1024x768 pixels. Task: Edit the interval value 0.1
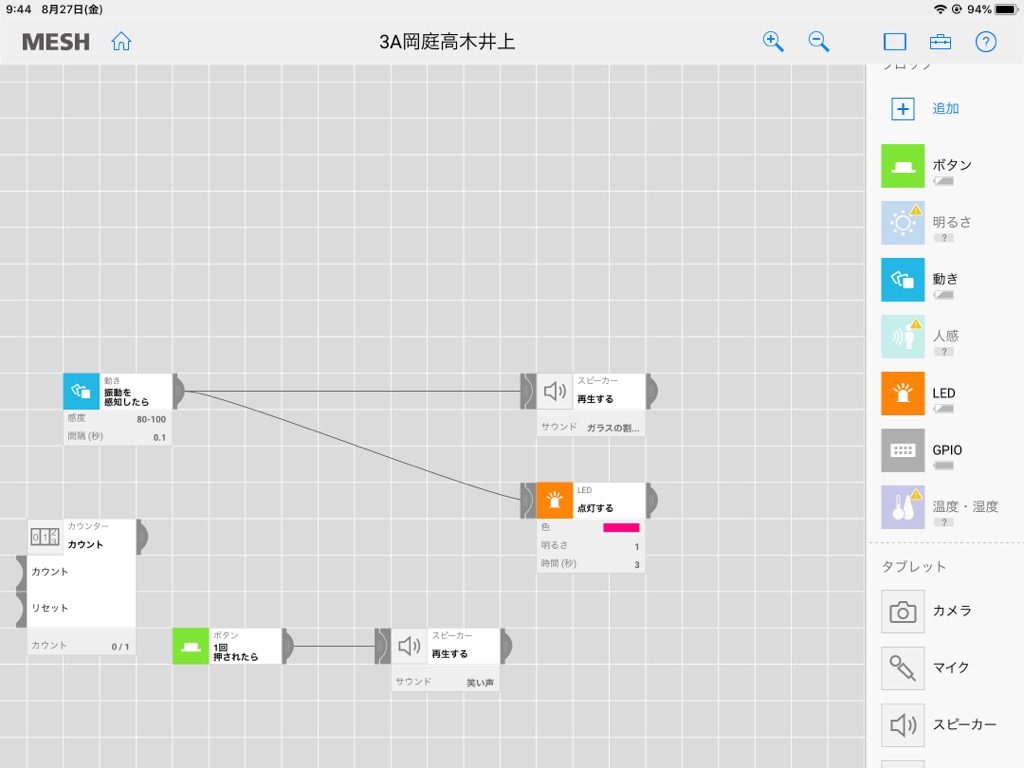(x=159, y=437)
